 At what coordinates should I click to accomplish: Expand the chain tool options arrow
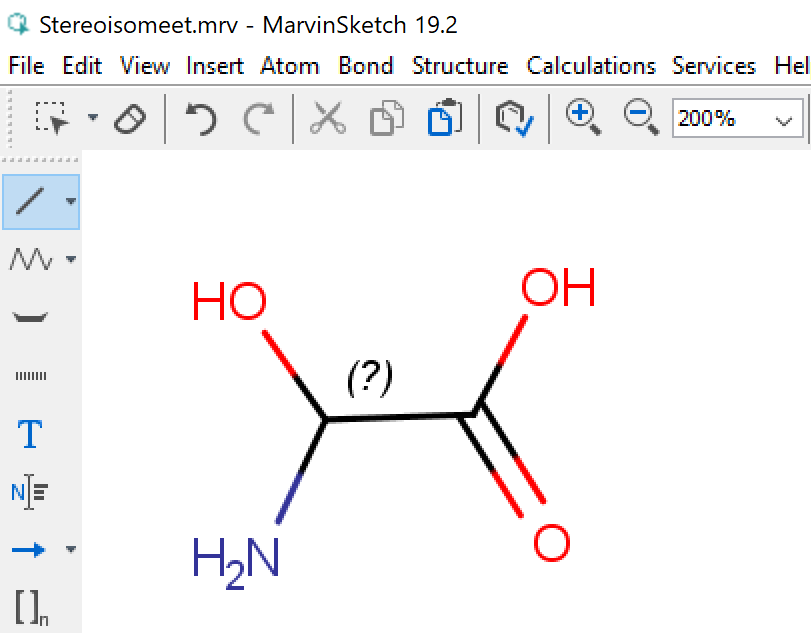(x=70, y=260)
